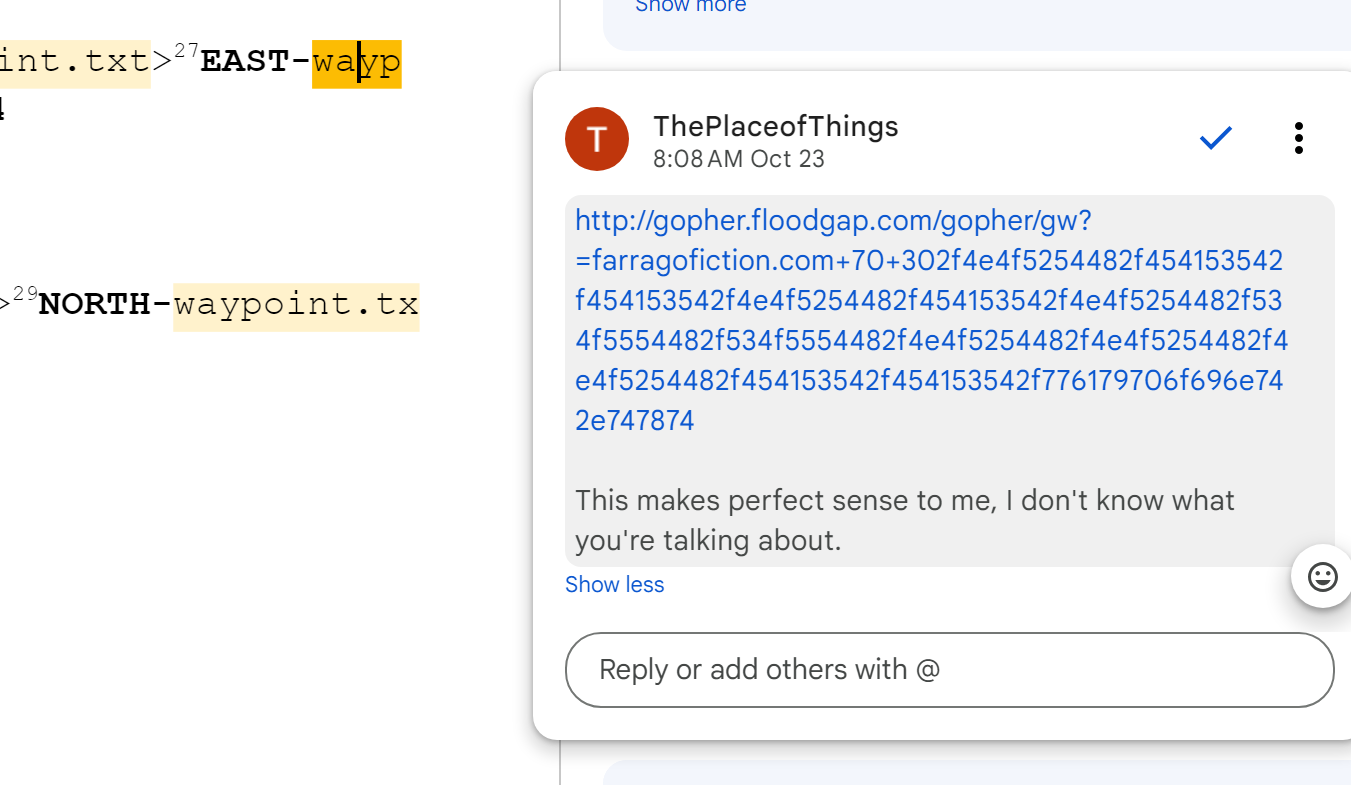Add an emoji reaction to the comment
This screenshot has width=1351, height=785.
1322,577
